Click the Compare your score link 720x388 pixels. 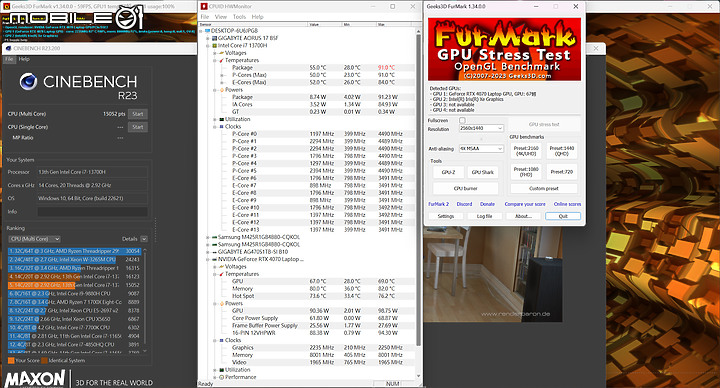[x=525, y=204]
